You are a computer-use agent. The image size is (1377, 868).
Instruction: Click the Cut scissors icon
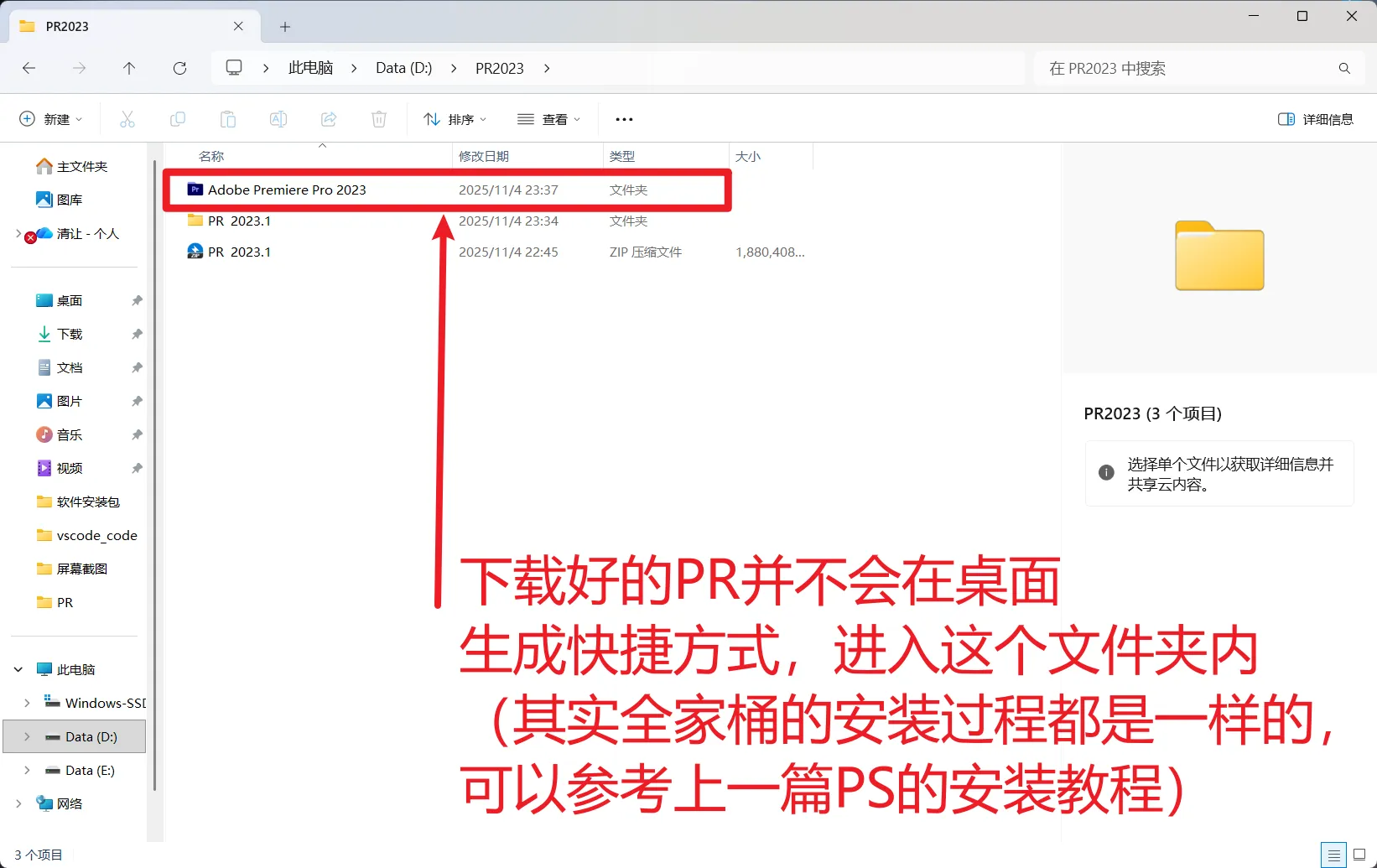127,119
